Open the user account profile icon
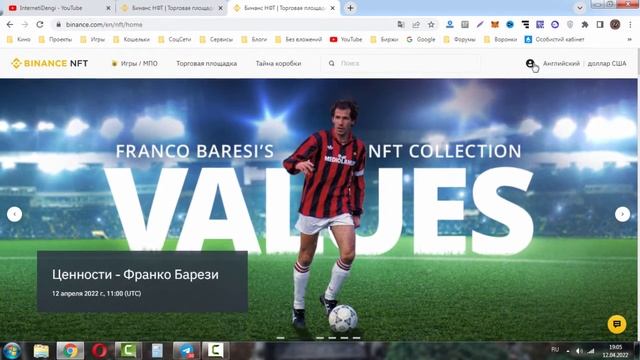This screenshot has width=640, height=360. 530,63
